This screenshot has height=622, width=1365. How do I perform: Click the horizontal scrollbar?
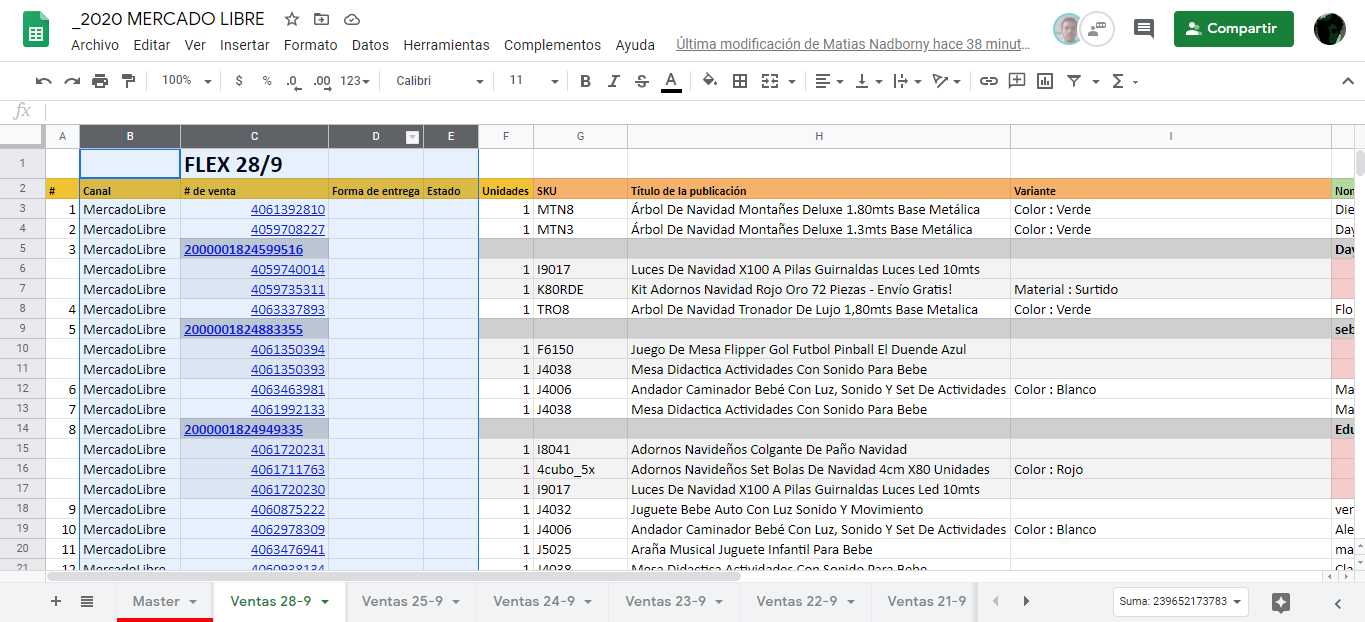pos(393,576)
